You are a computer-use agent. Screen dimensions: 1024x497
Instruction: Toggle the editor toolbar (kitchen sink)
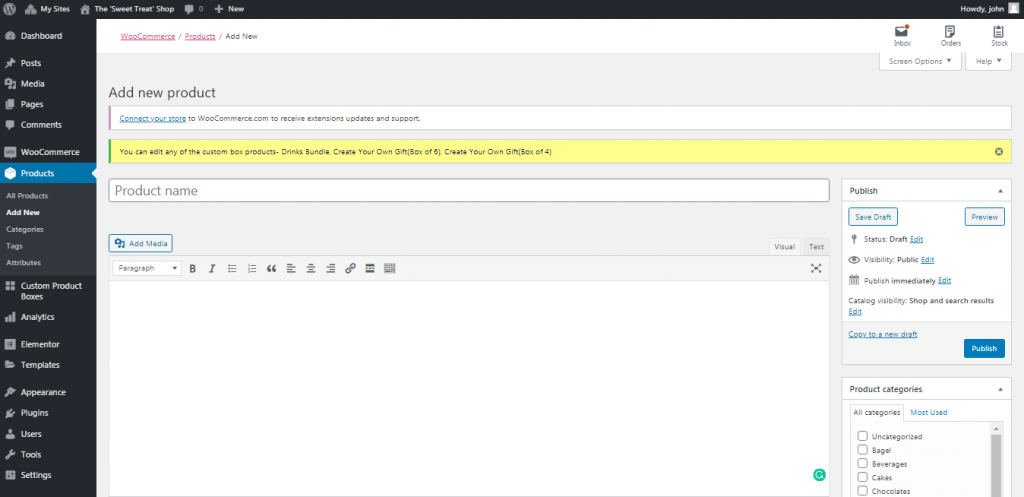click(x=390, y=268)
